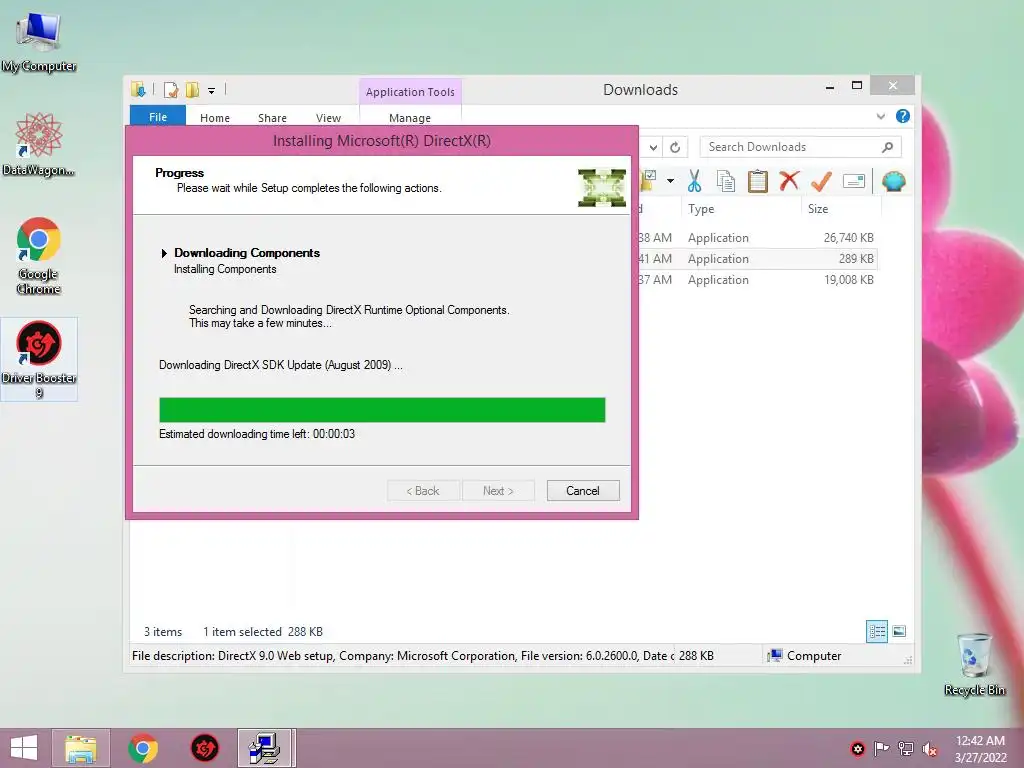Viewport: 1024px width, 768px height.
Task: Open the Recycle Bin
Action: point(974,664)
